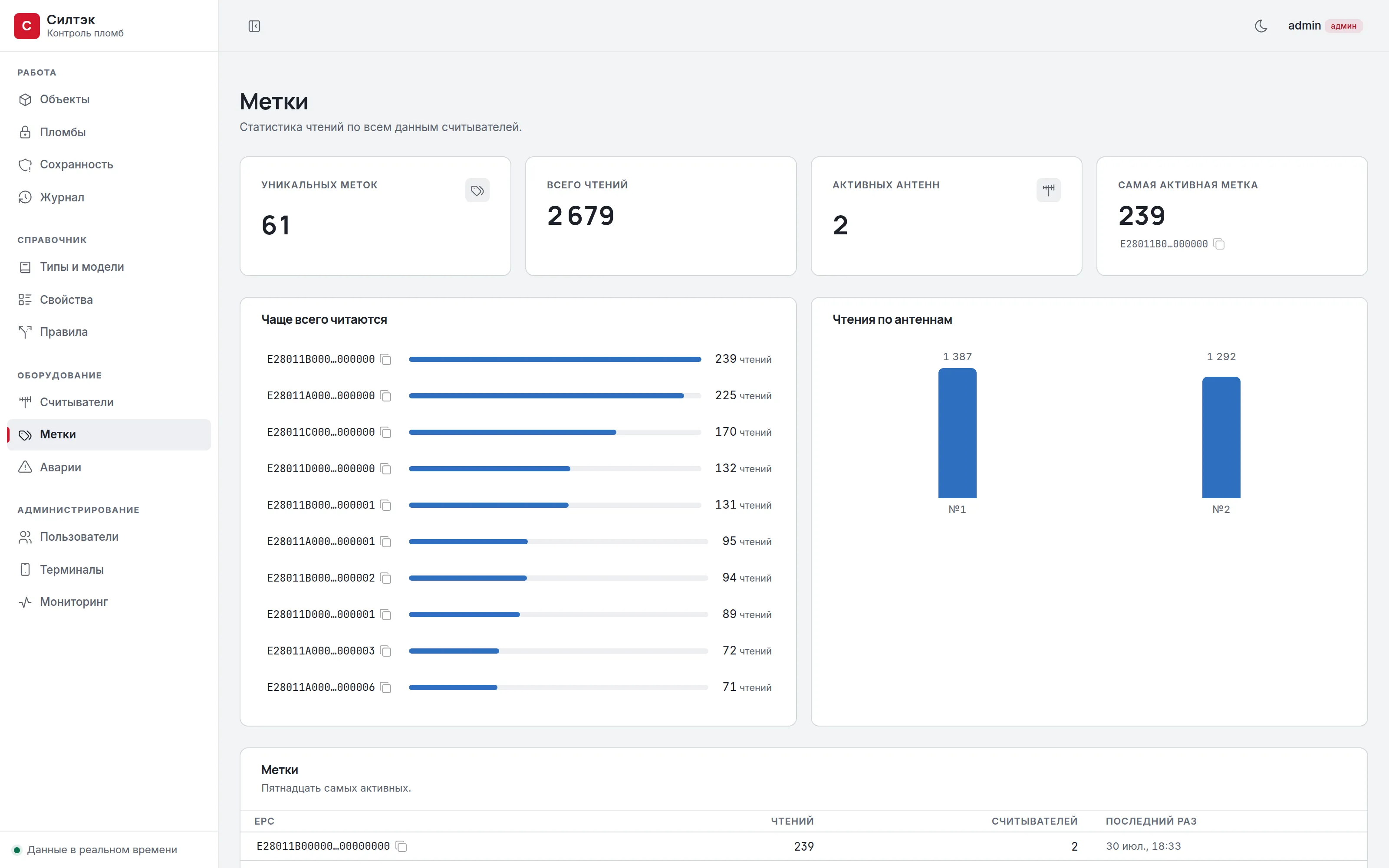Copy the E28011C000…000000 tag code
This screenshot has height=868, width=1389.
[386, 432]
